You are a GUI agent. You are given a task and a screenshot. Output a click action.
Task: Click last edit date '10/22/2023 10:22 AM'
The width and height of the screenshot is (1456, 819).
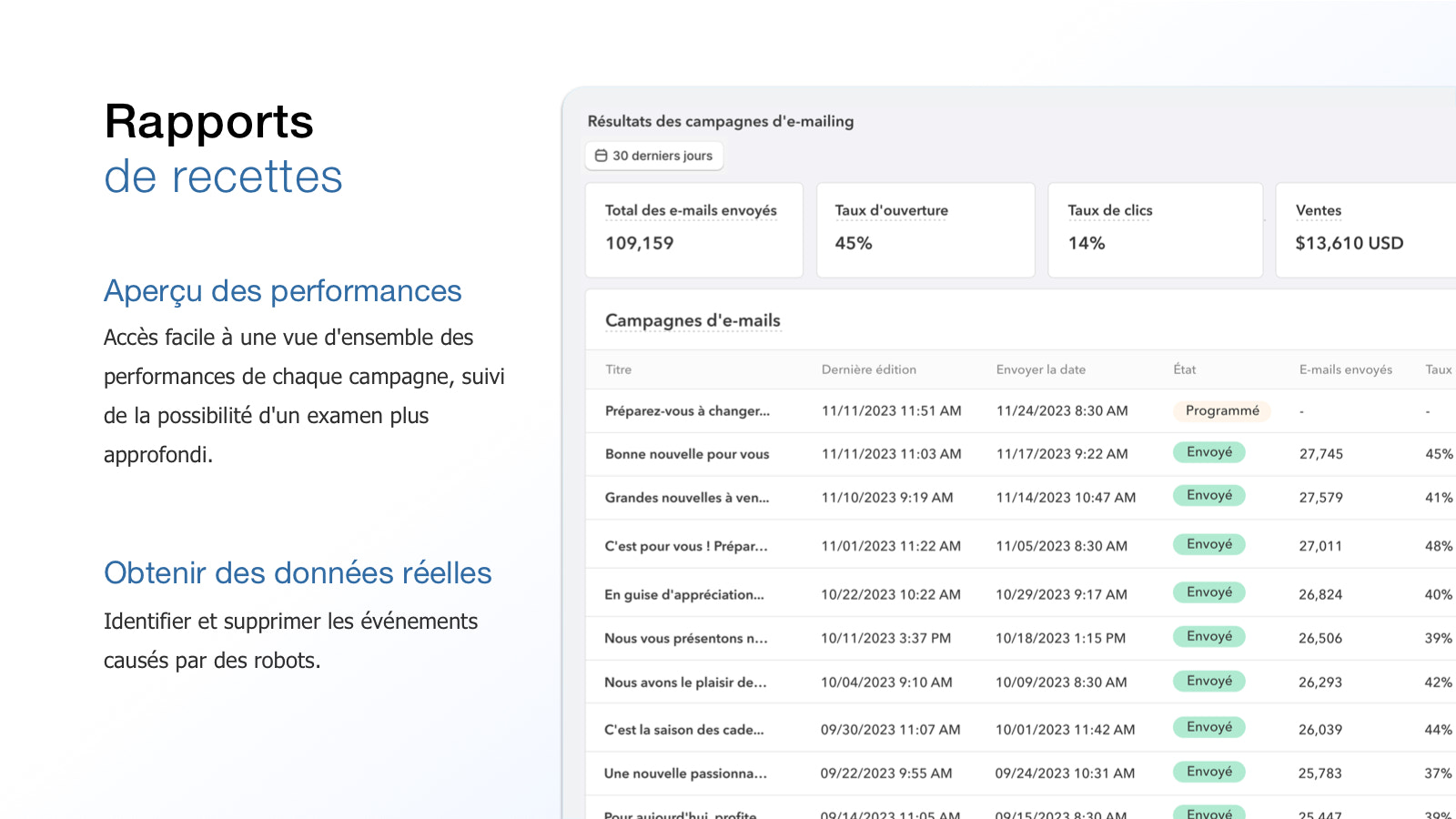pyautogui.click(x=891, y=594)
